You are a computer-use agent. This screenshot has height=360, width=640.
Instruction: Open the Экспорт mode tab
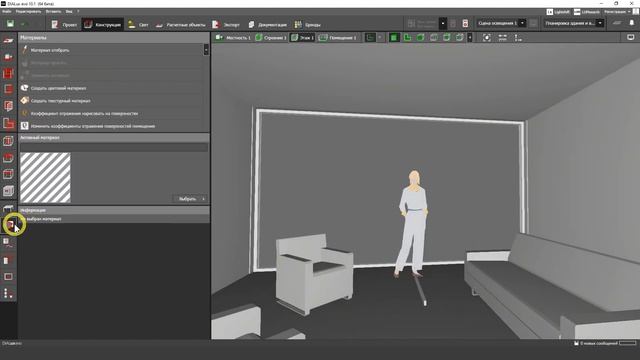click(x=226, y=24)
